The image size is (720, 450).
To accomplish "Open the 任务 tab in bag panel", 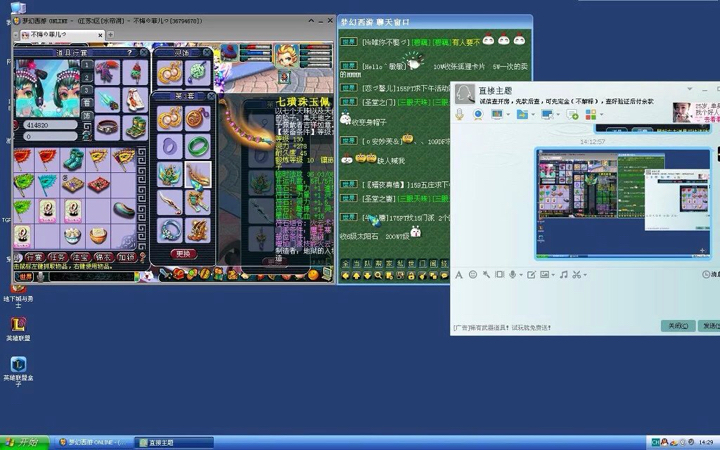I will [x=57, y=257].
